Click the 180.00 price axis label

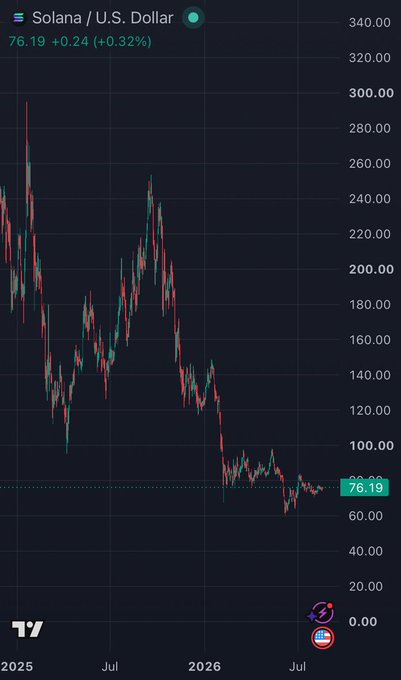pos(369,304)
